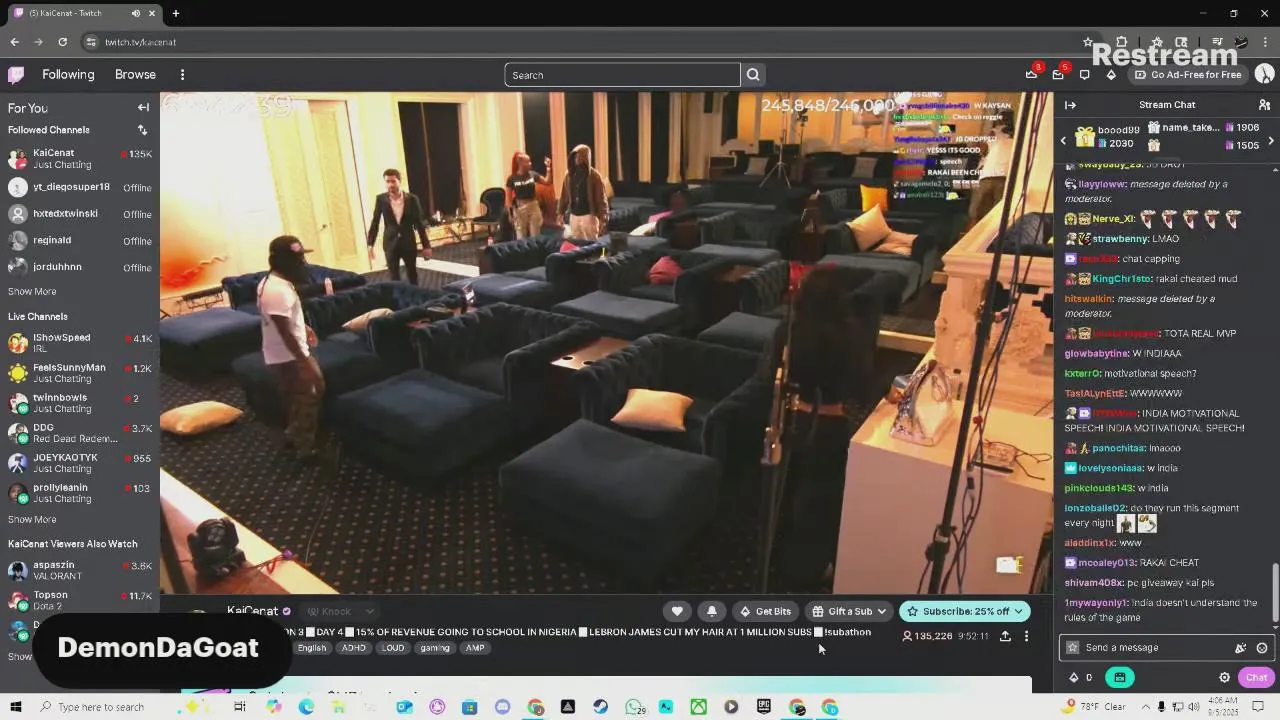The image size is (1280, 720).
Task: Open Steam from the taskbar
Action: pyautogui.click(x=600, y=707)
